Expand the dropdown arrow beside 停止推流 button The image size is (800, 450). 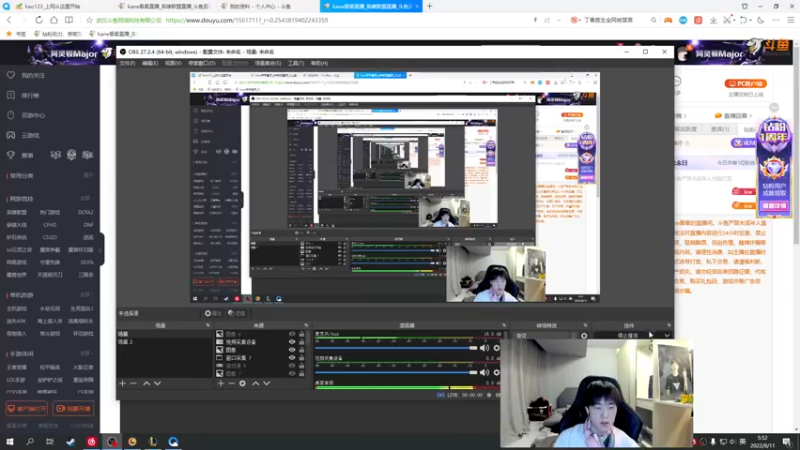(667, 336)
